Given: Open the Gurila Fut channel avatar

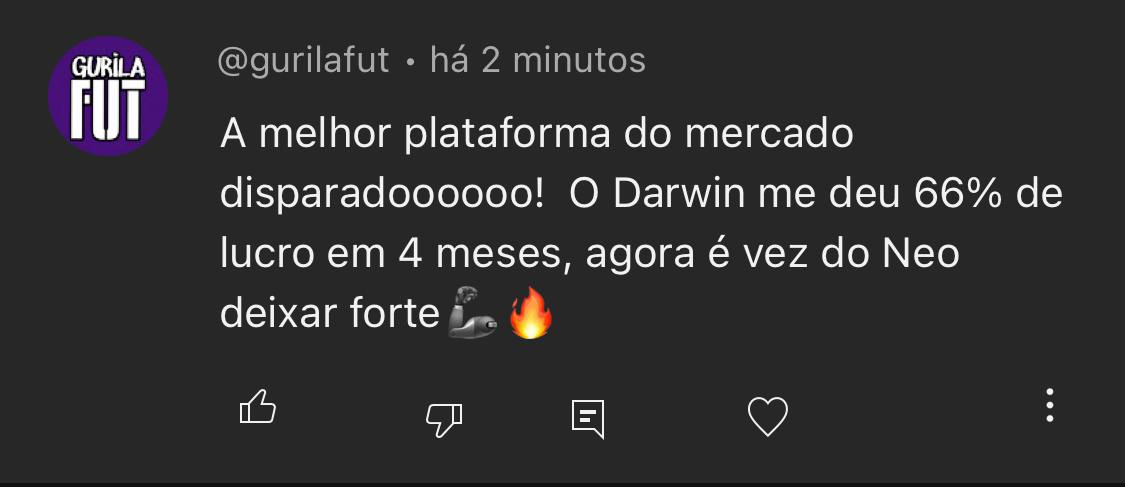Looking at the screenshot, I should click(x=108, y=96).
